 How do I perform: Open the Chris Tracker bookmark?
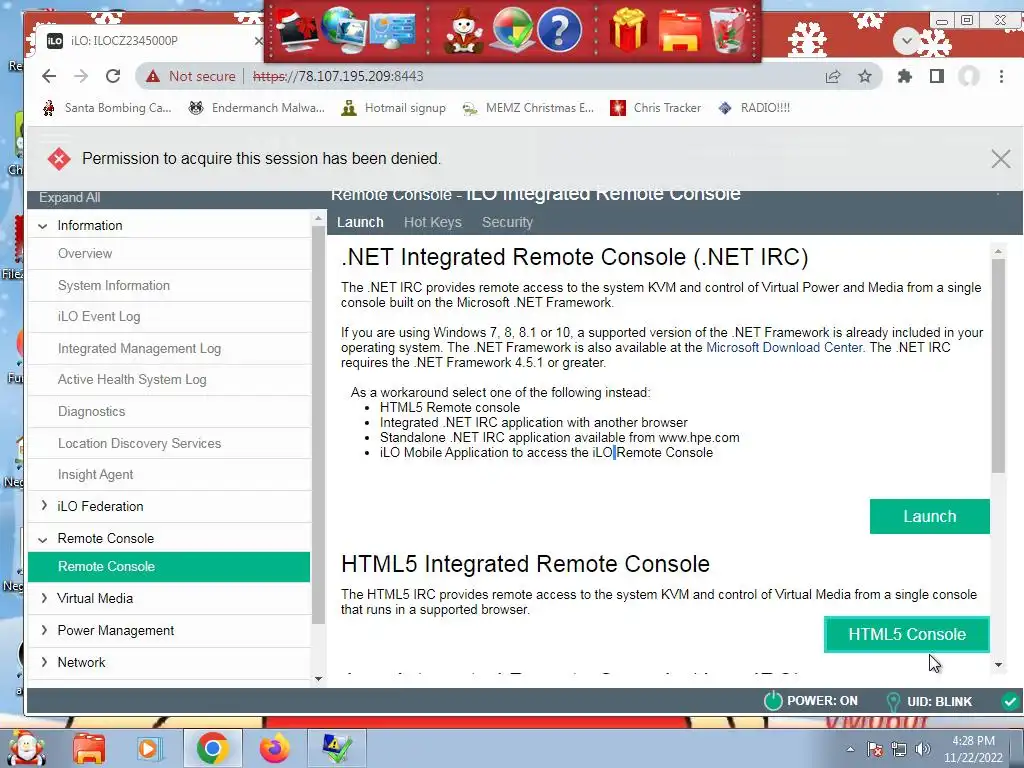click(655, 108)
